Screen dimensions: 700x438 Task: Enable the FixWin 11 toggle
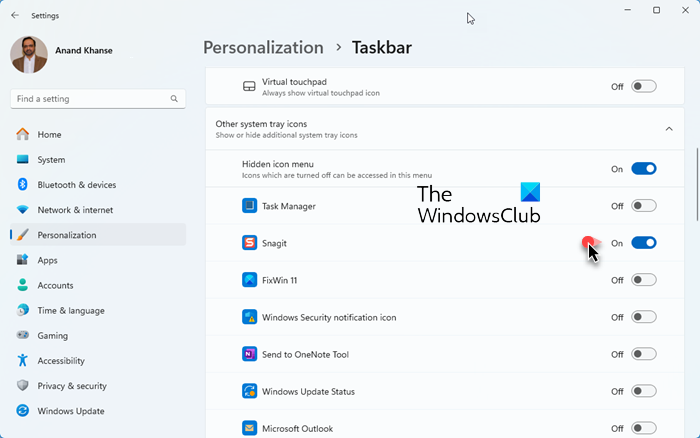[x=644, y=280]
